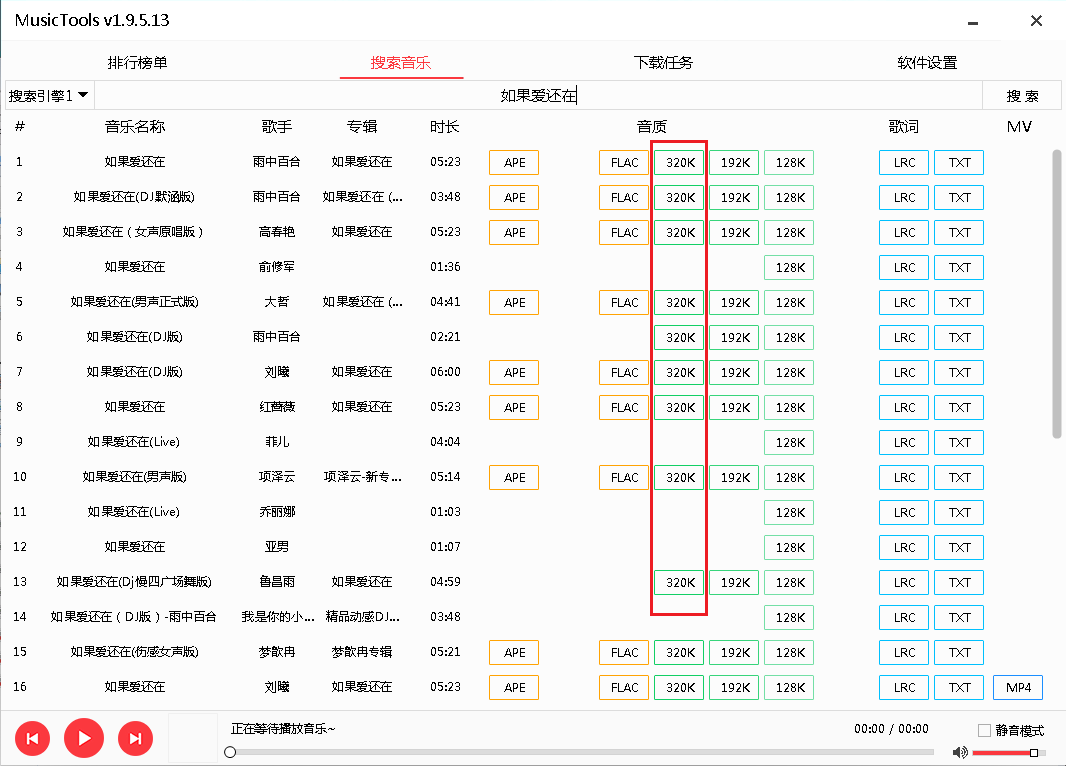Skip to the next track
Viewport: 1066px width, 766px height.
(135, 738)
